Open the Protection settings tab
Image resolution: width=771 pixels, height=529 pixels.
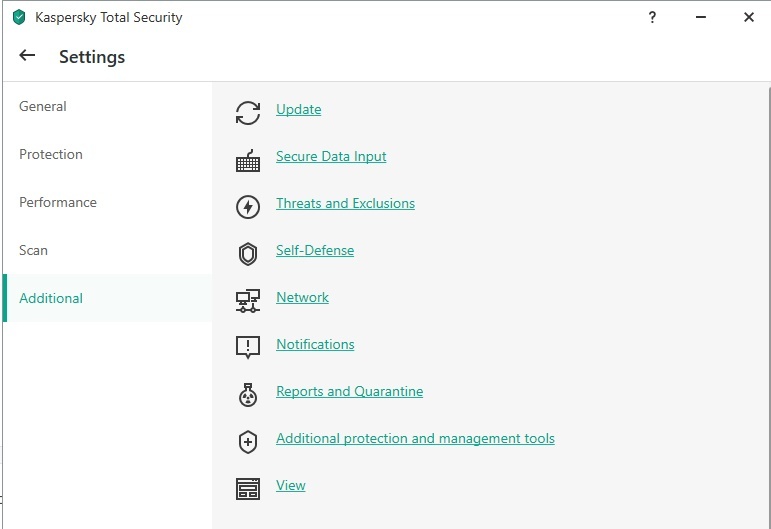tap(51, 154)
